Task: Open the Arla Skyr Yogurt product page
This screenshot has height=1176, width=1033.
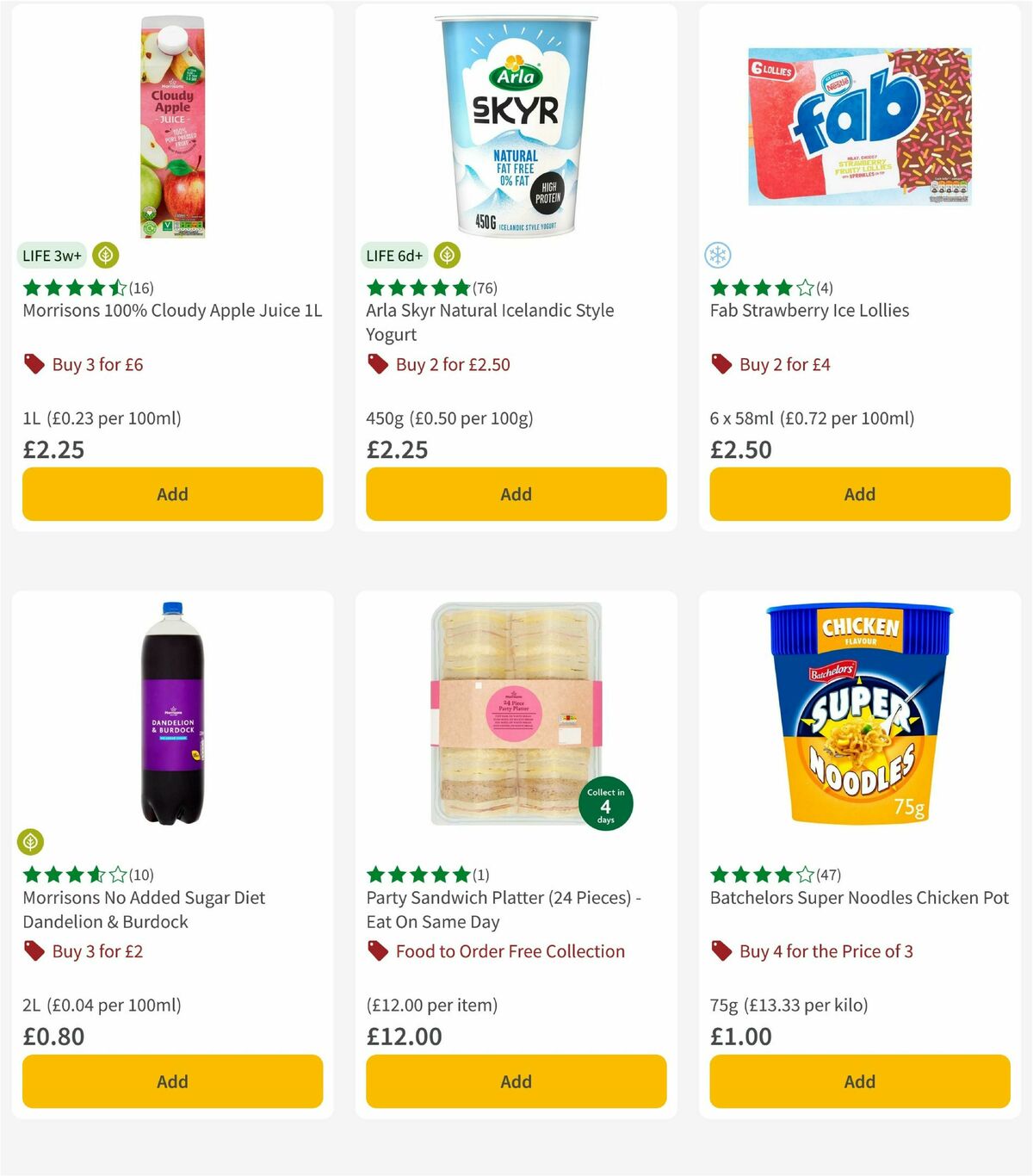Action: click(489, 322)
